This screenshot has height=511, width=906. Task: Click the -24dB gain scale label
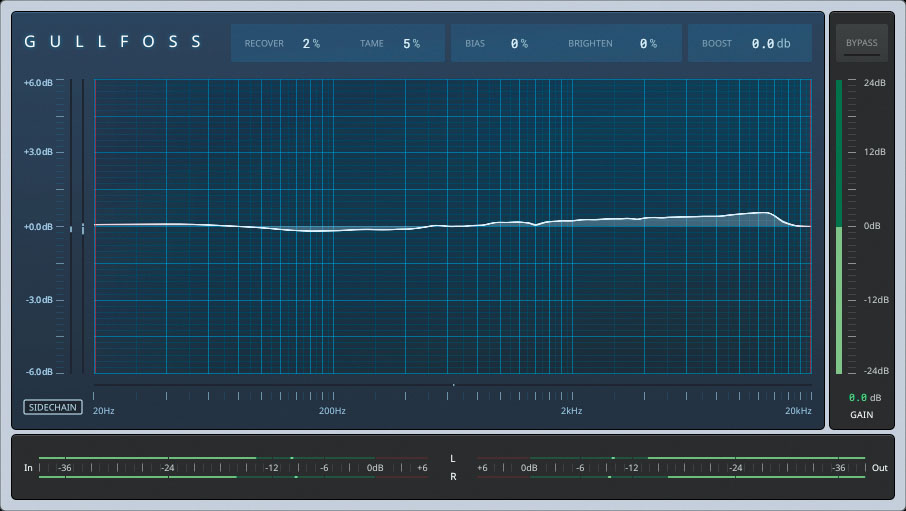876,371
